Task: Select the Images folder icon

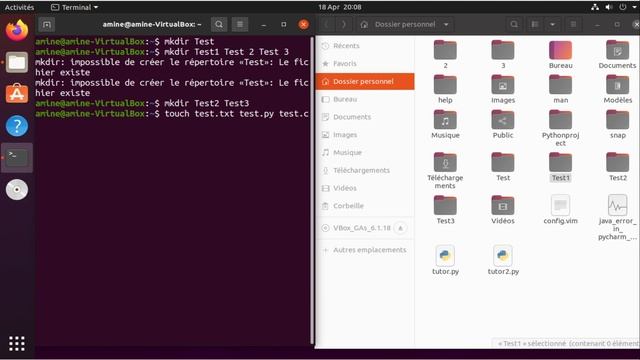Action: [x=503, y=89]
